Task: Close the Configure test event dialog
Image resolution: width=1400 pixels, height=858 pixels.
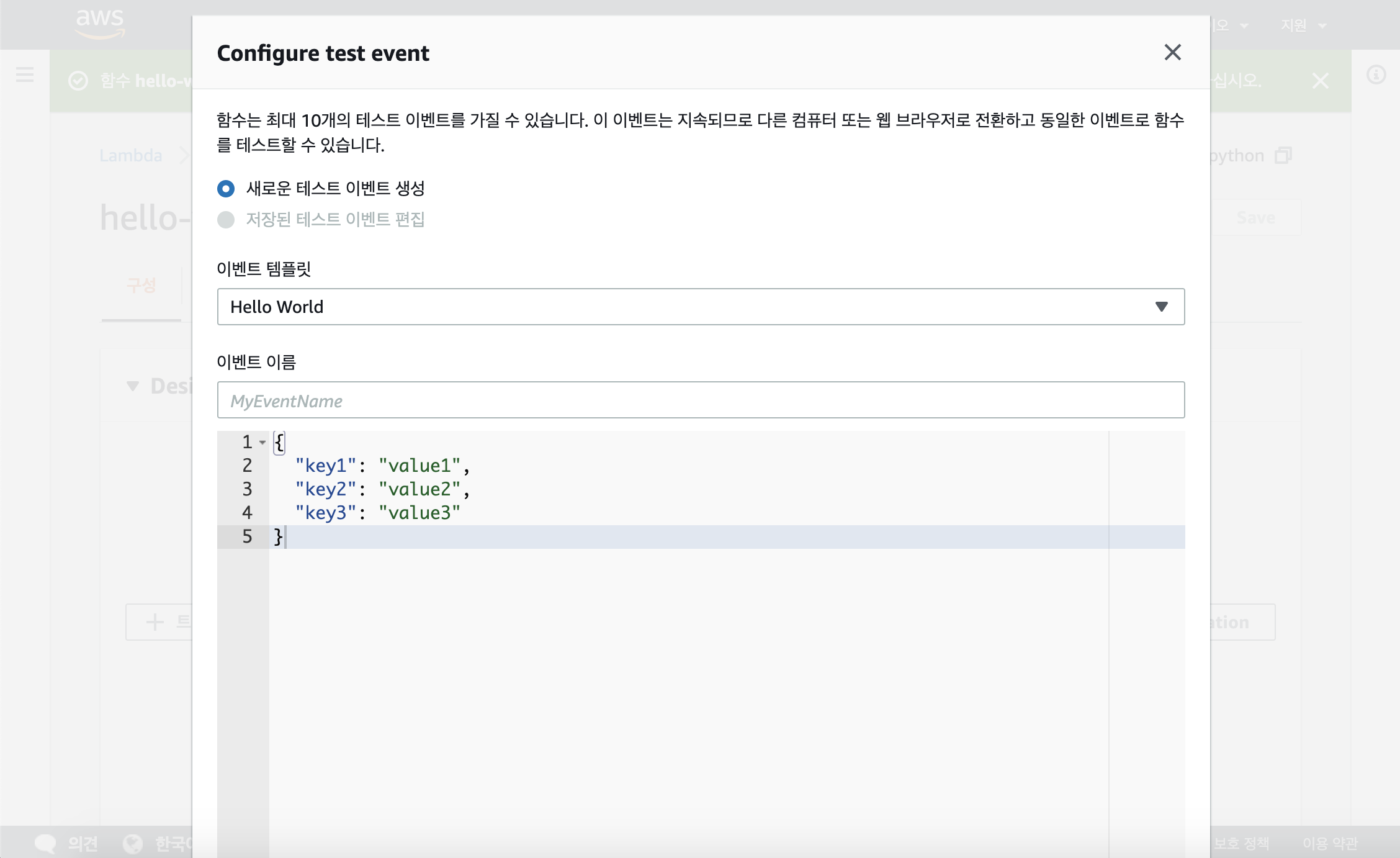Action: (x=1172, y=52)
